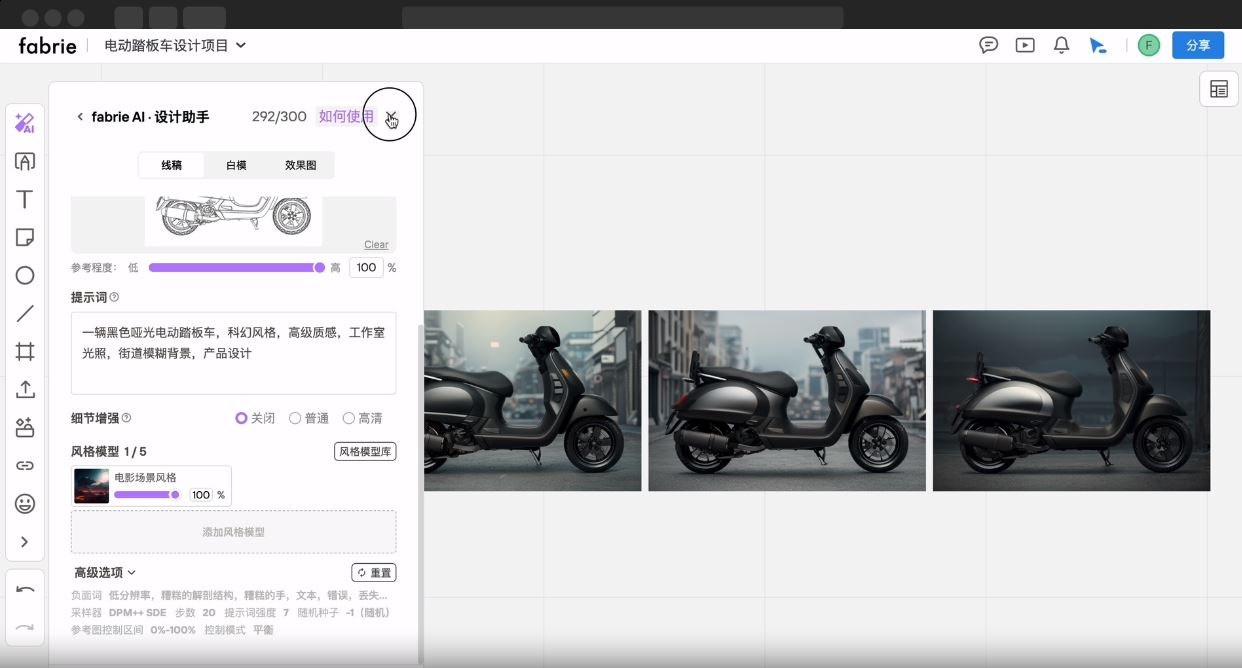Screen dimensions: 1242x668
Task: Select the line drawing tool
Action: [25, 313]
